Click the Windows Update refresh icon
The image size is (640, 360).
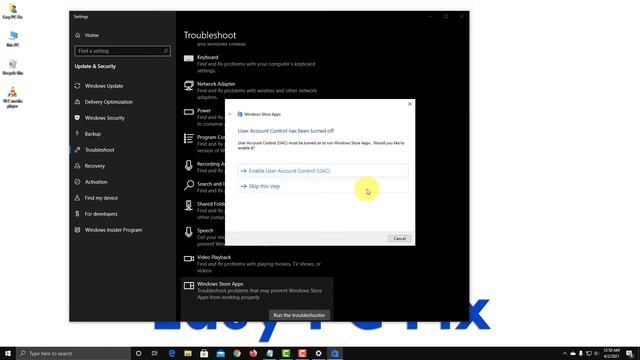pyautogui.click(x=78, y=86)
